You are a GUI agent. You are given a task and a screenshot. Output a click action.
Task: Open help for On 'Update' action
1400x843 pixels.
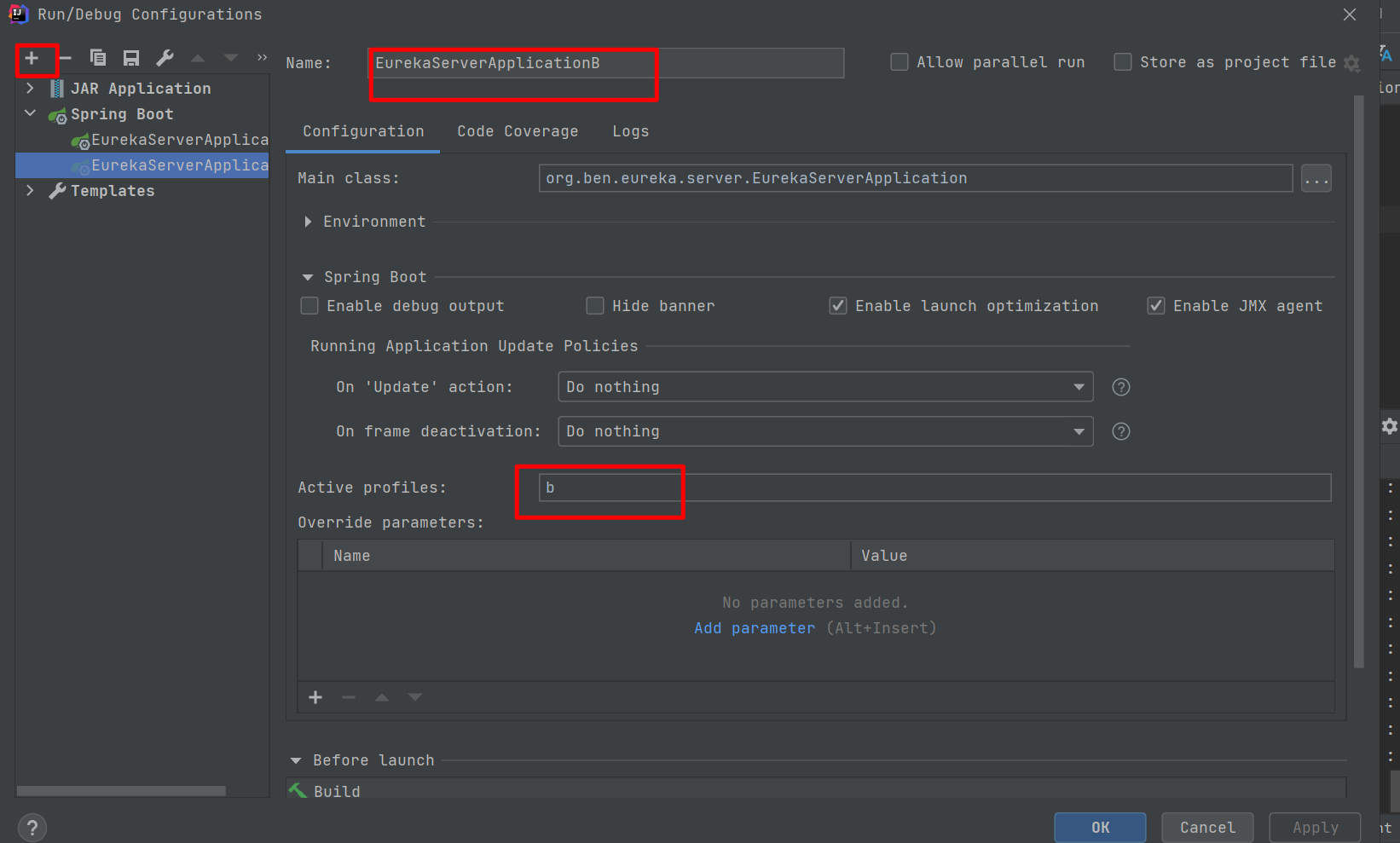(1121, 387)
